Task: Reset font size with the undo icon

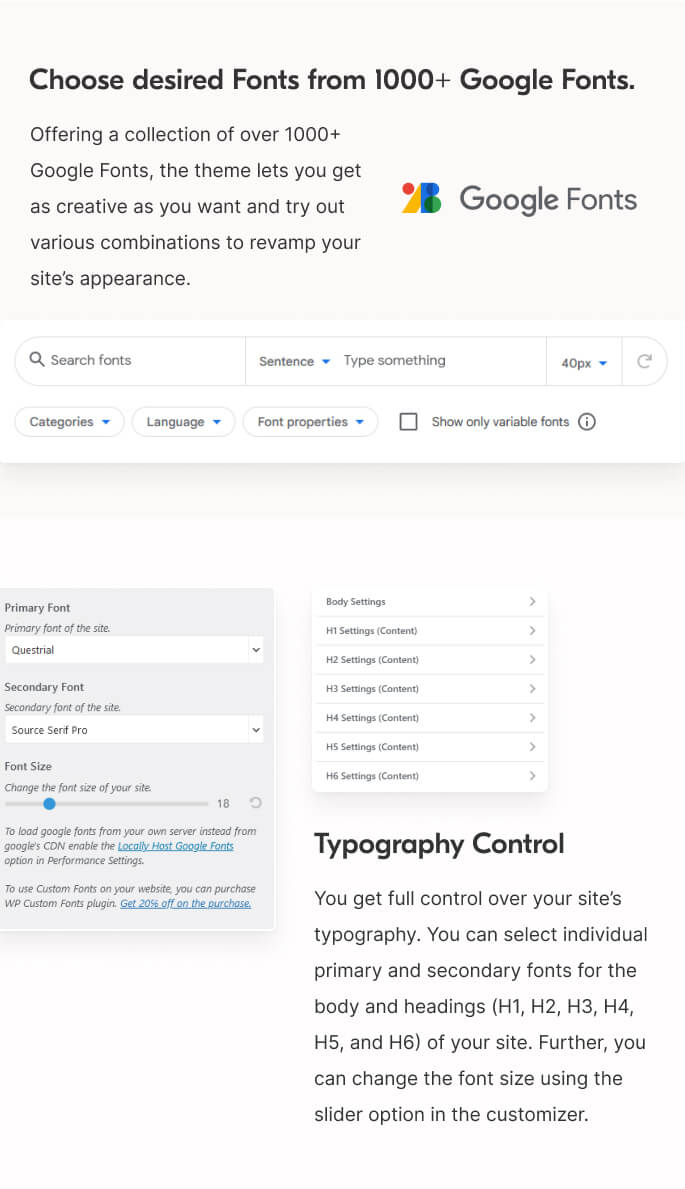Action: [256, 803]
